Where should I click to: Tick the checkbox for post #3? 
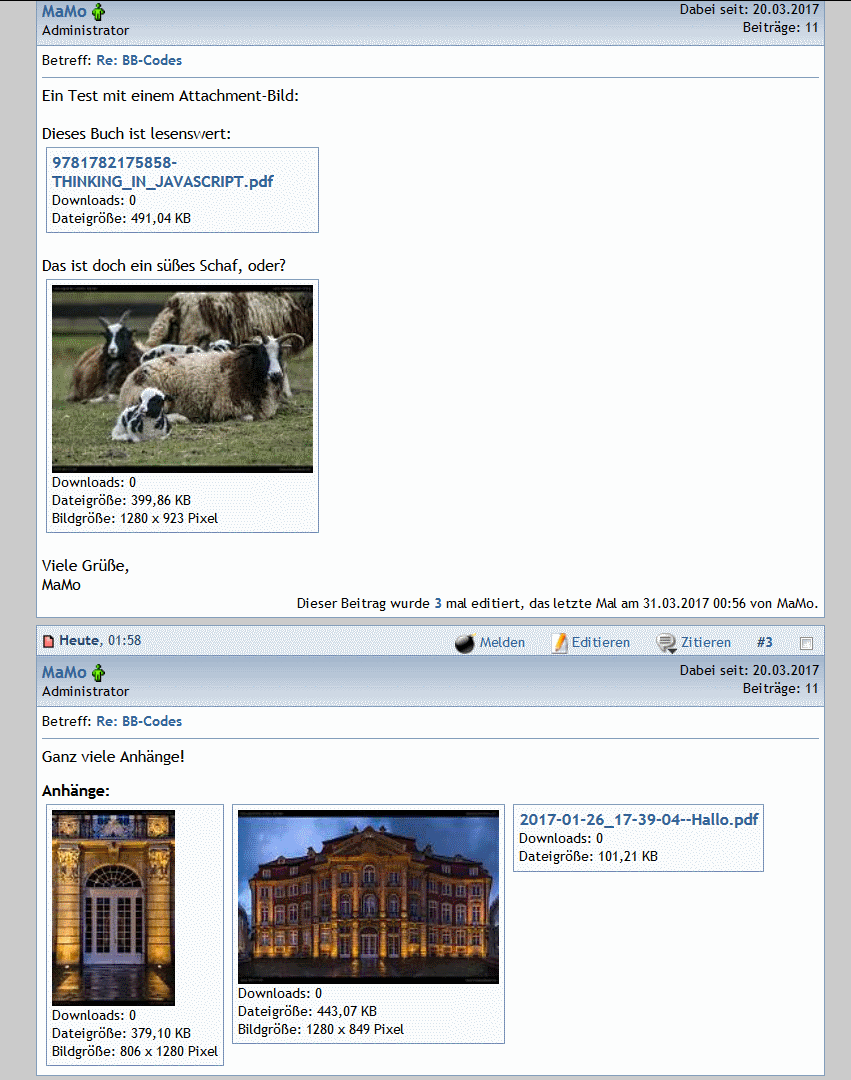click(x=807, y=643)
